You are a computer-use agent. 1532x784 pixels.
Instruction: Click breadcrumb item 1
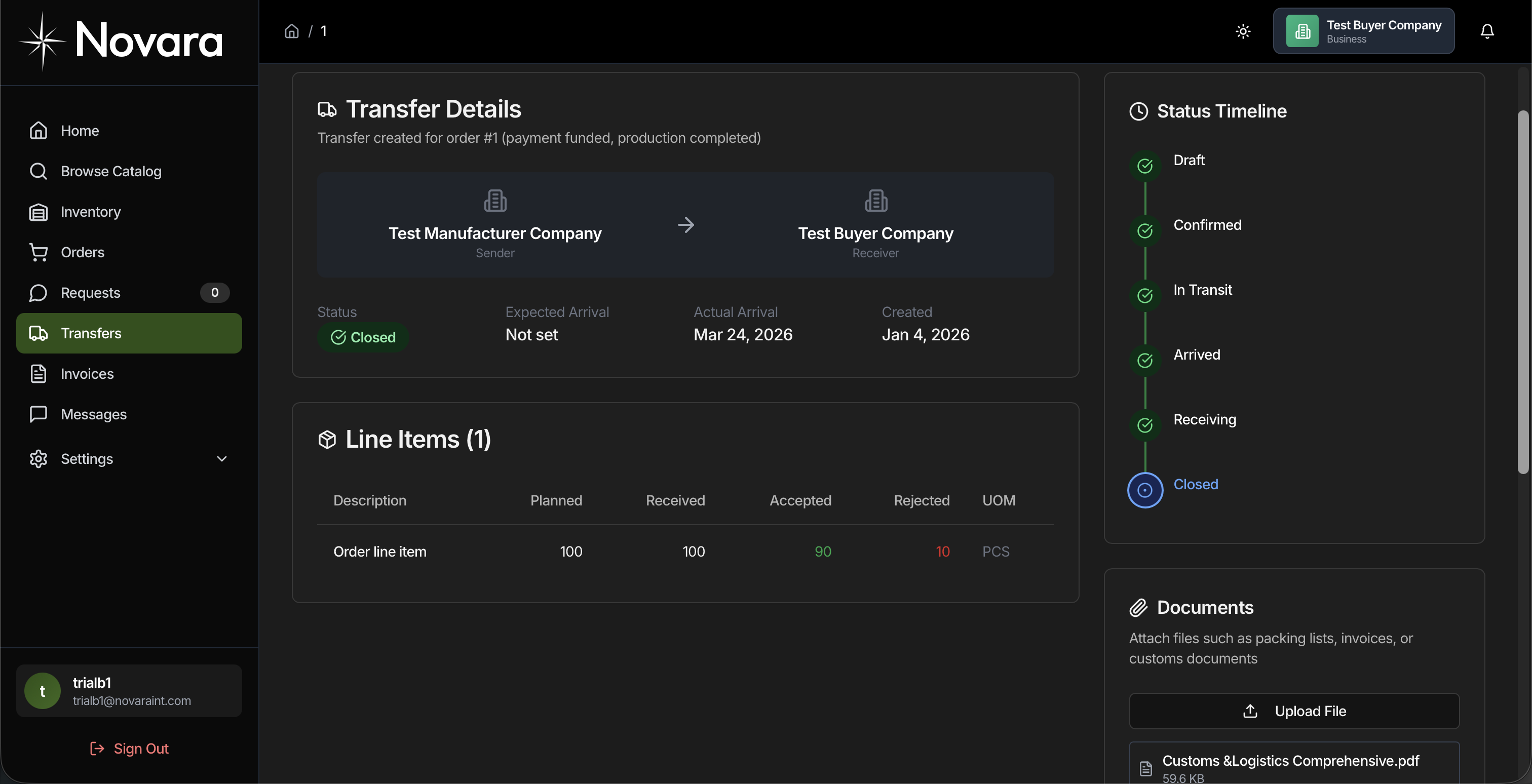pos(324,31)
